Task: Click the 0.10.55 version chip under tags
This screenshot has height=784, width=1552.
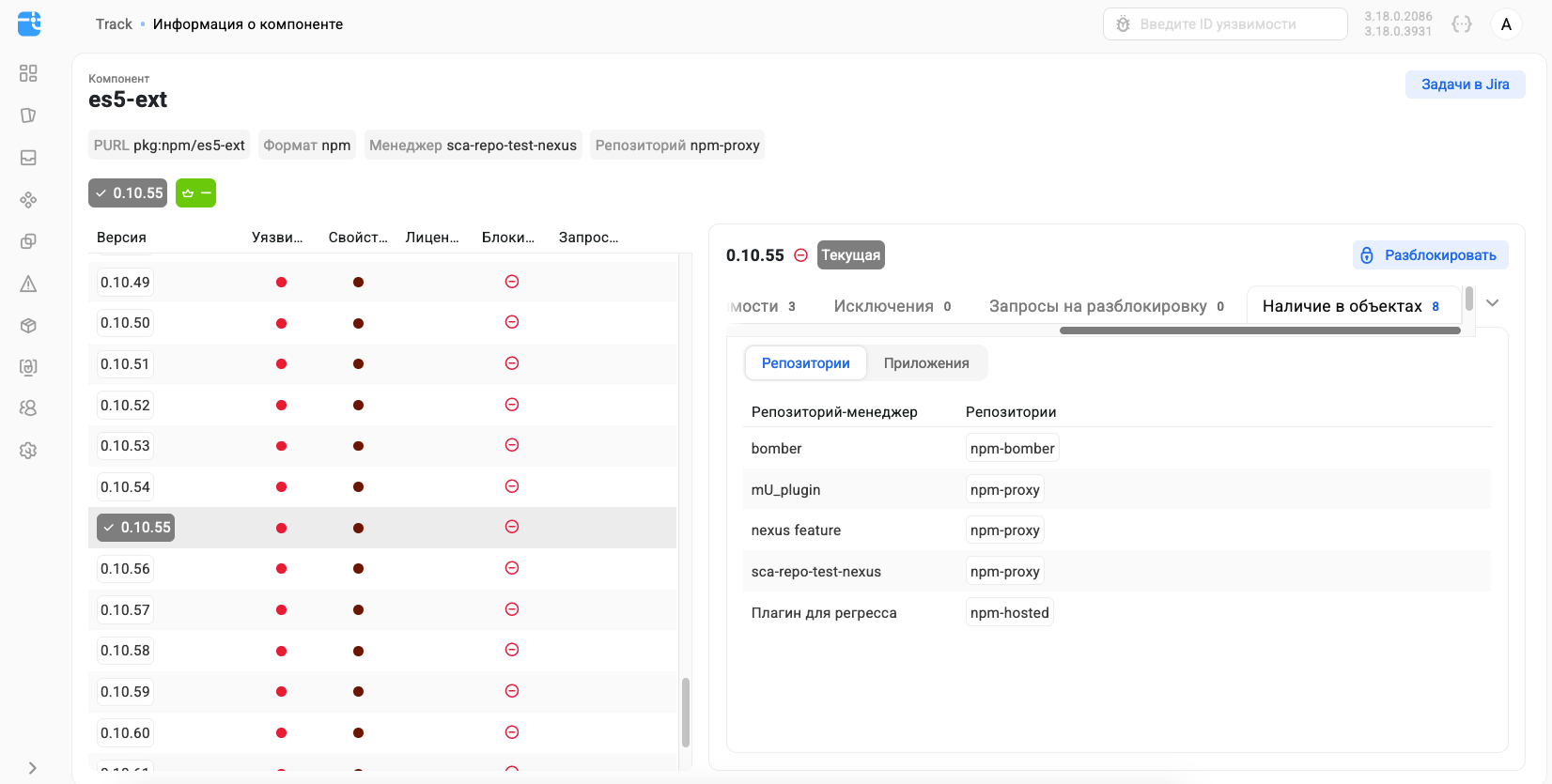Action: (128, 192)
